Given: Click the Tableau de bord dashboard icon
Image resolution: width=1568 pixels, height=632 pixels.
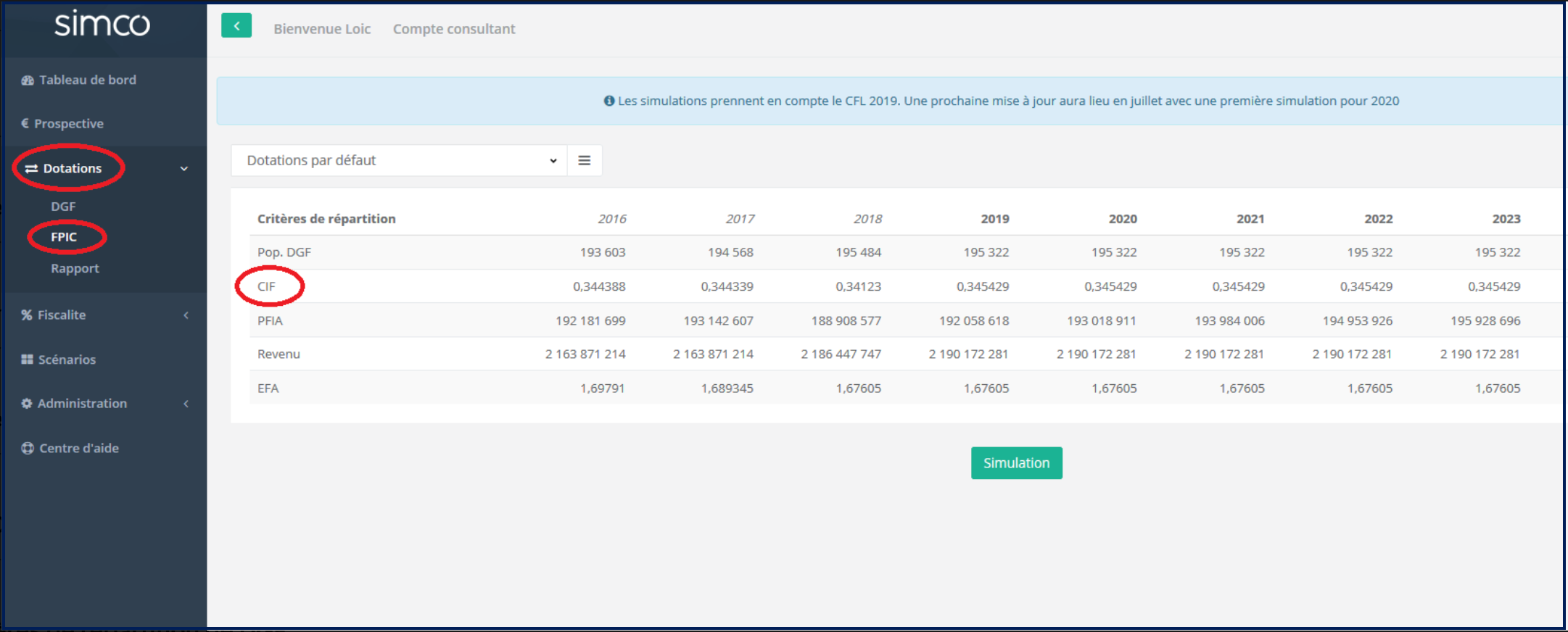Looking at the screenshot, I should coord(28,80).
